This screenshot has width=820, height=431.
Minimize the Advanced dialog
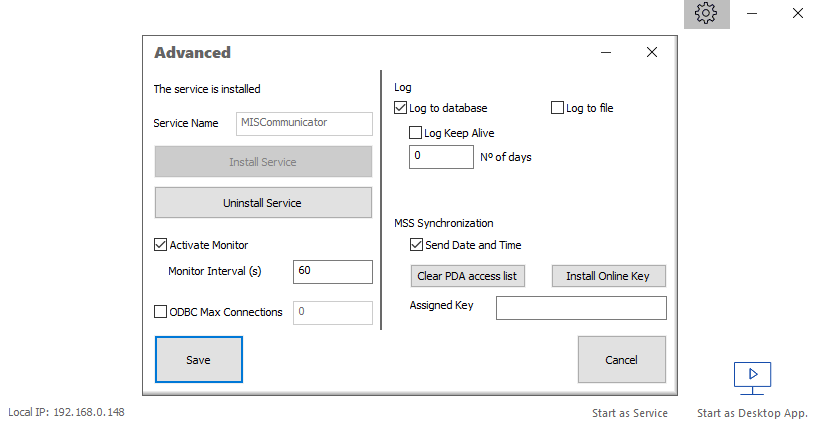tap(606, 52)
